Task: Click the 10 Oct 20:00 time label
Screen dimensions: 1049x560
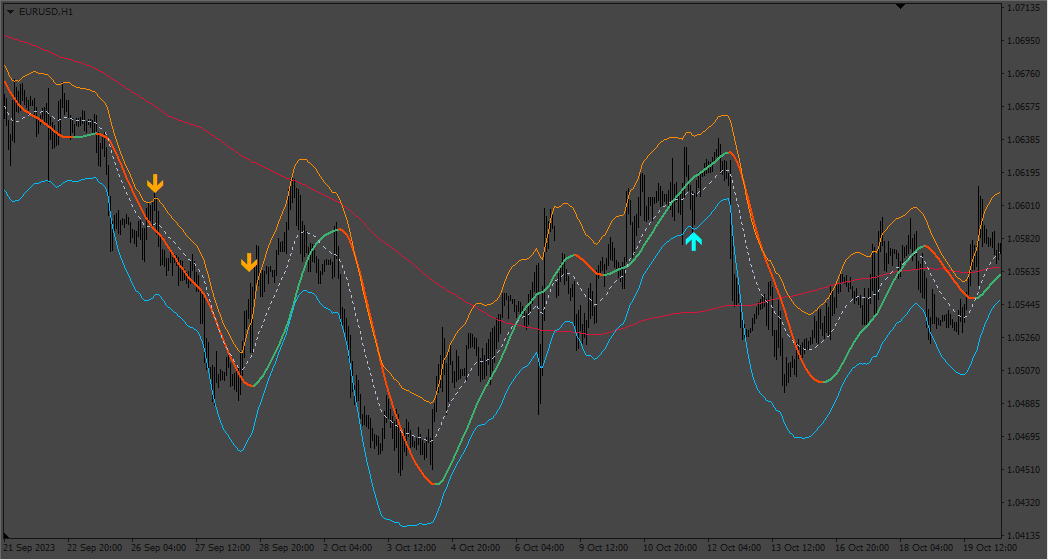Action: [x=670, y=548]
